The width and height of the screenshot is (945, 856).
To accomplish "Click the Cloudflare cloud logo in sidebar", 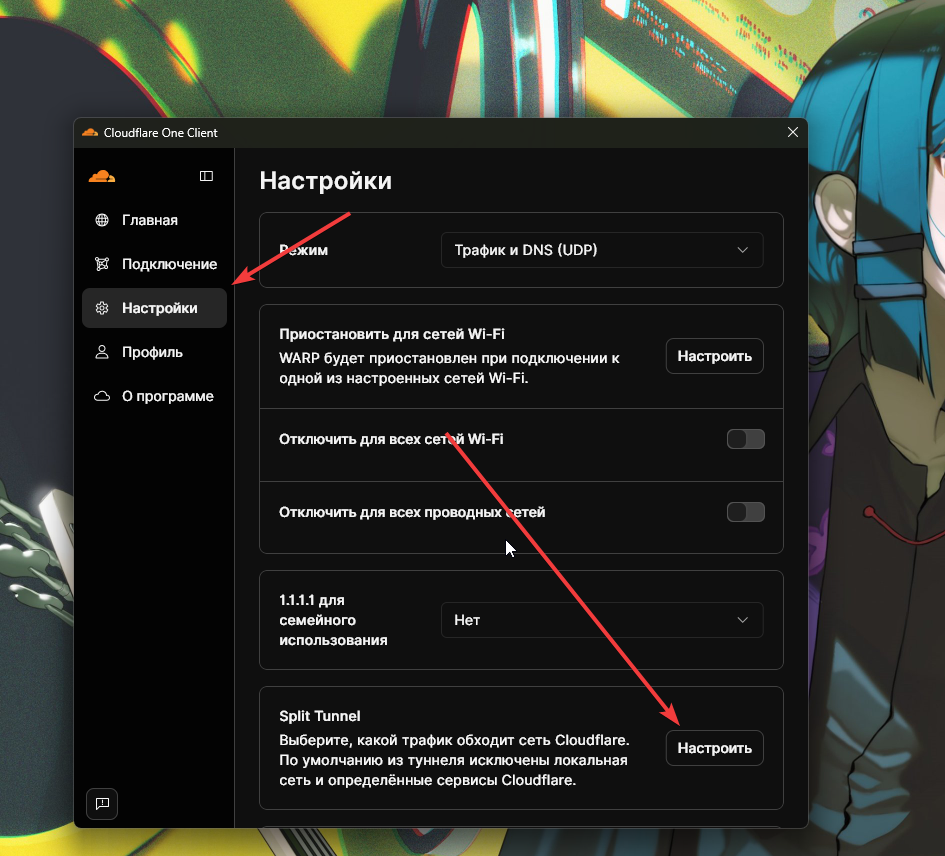I will 102,176.
